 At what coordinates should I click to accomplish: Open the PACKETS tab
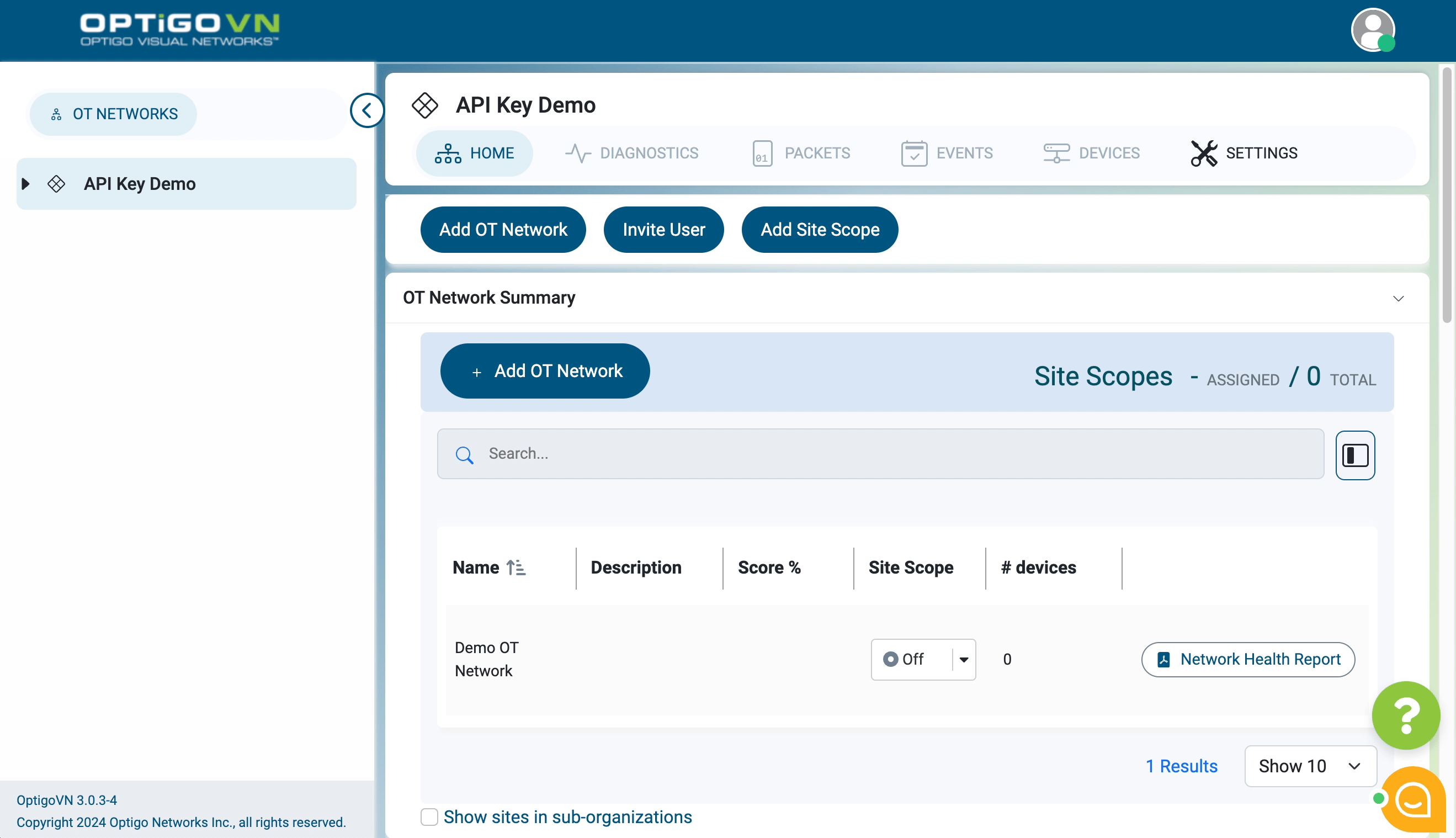[801, 153]
